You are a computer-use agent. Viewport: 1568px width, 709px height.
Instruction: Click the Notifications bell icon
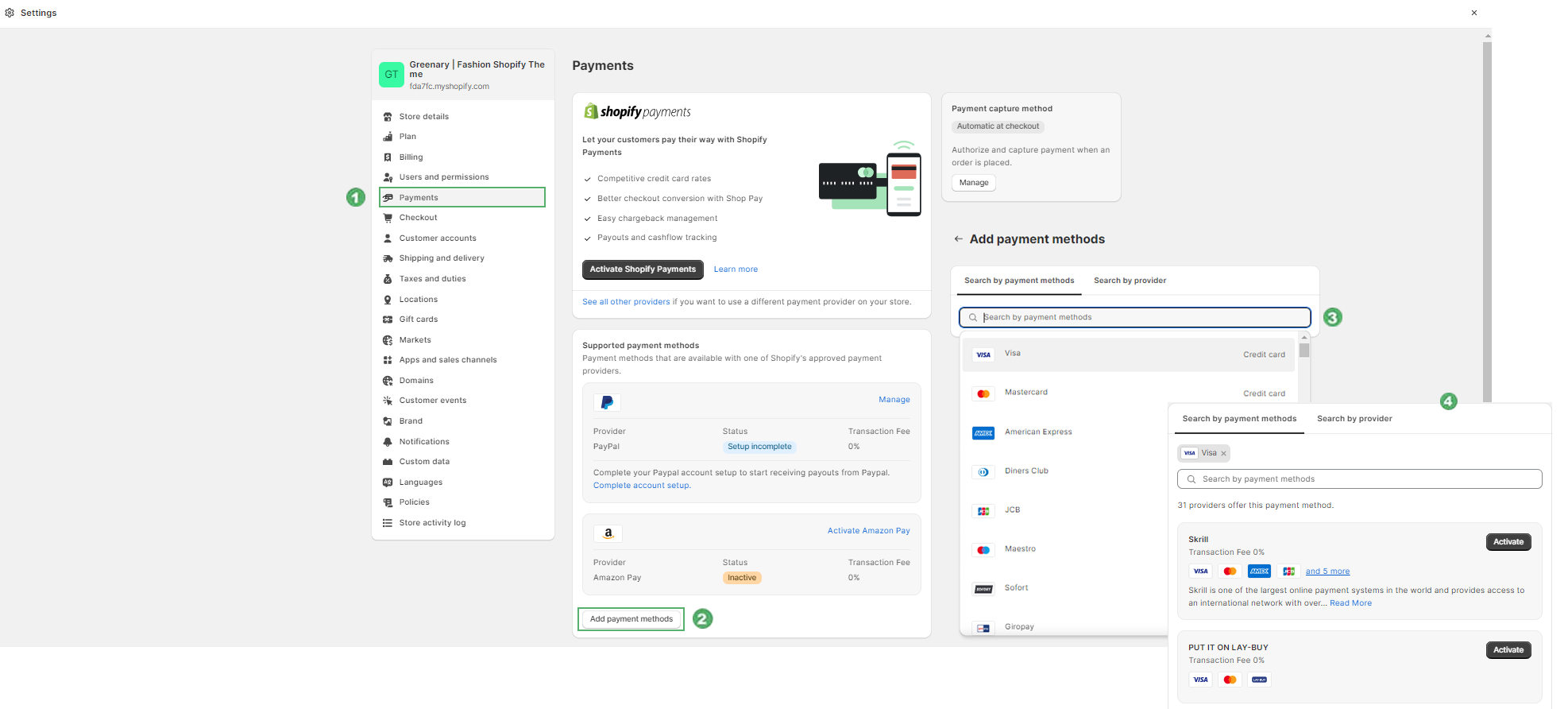pyautogui.click(x=388, y=442)
